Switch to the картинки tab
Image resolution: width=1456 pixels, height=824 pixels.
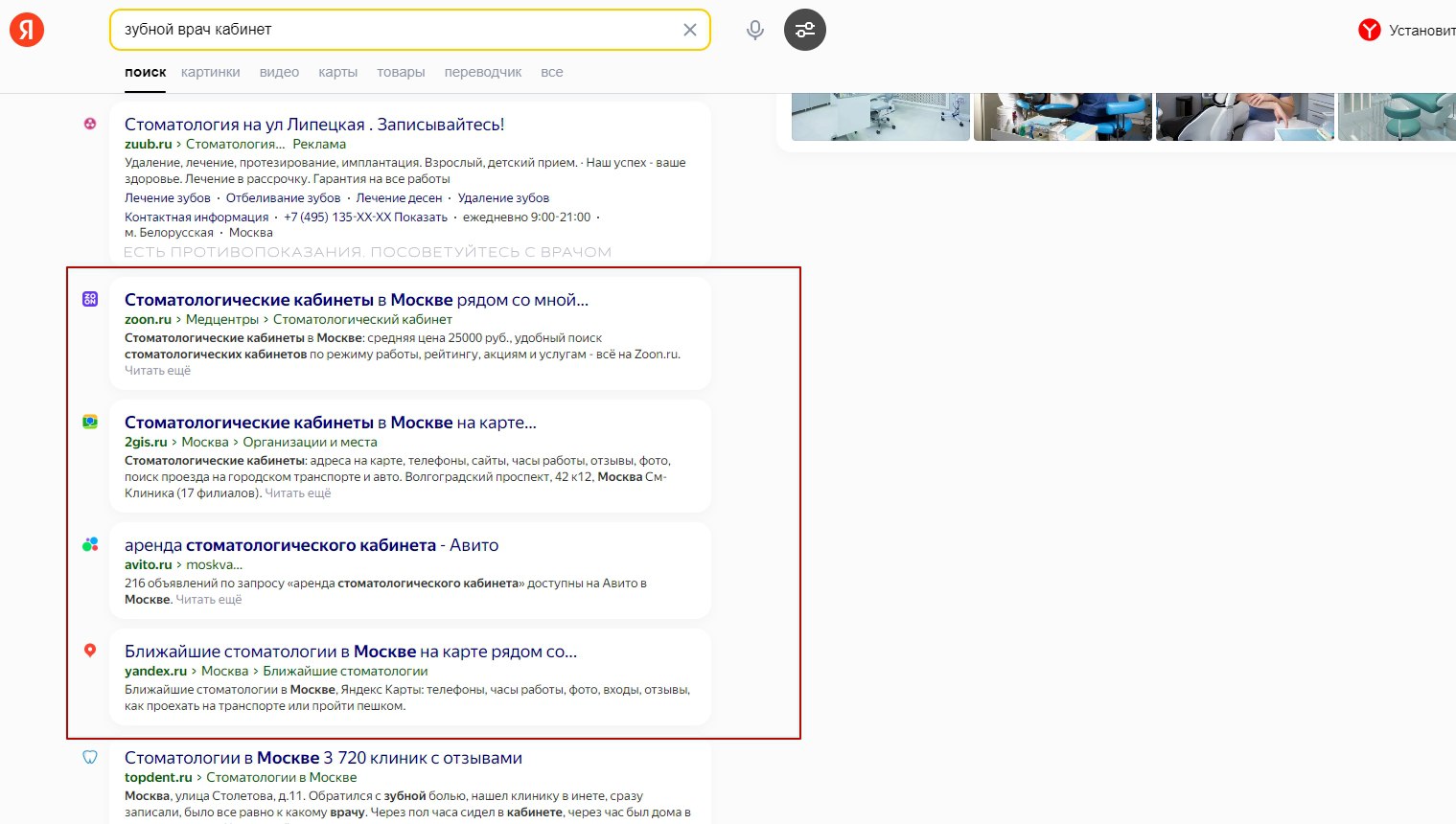[x=211, y=72]
